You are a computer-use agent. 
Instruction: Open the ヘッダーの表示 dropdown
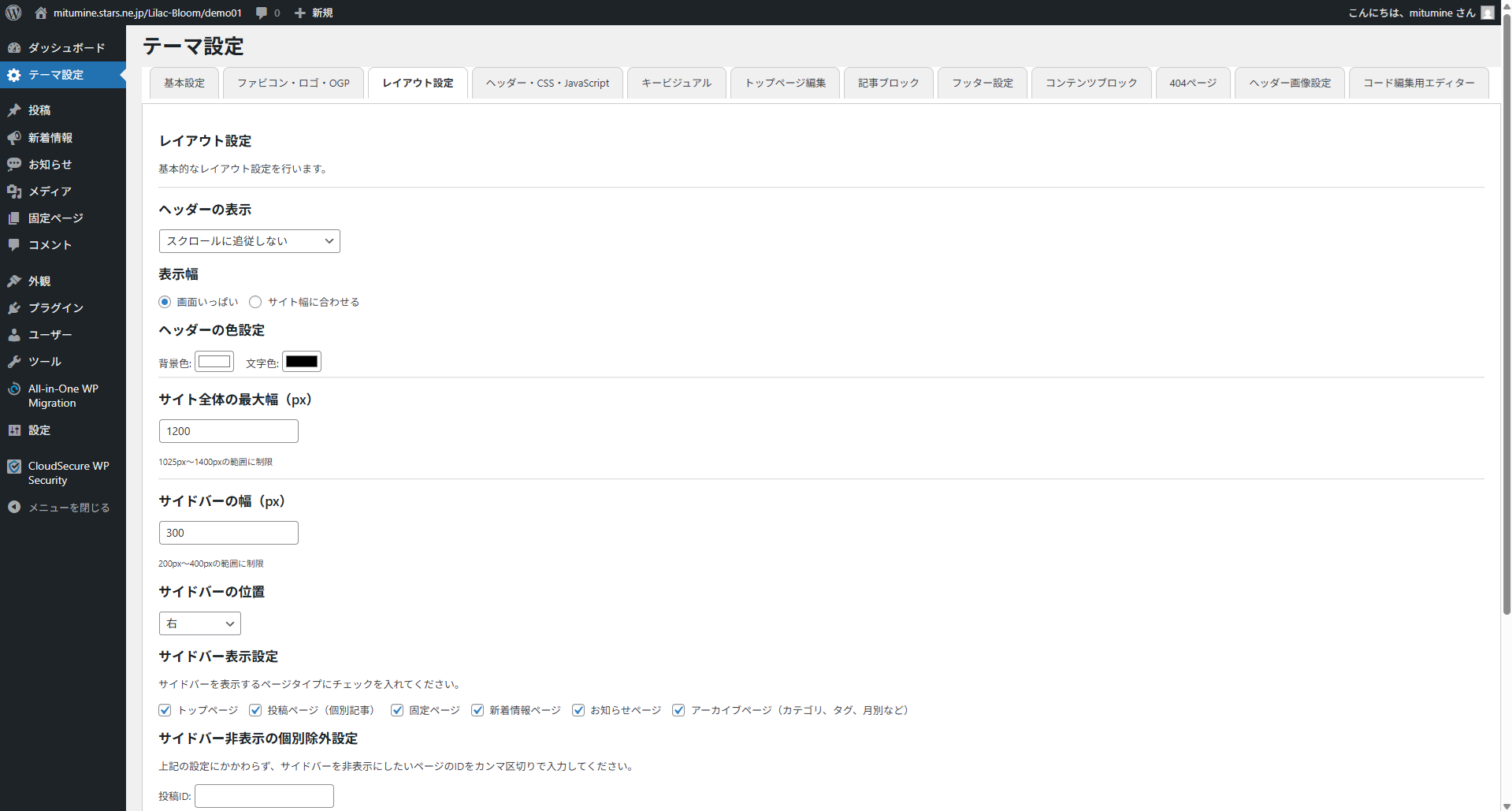pos(249,241)
